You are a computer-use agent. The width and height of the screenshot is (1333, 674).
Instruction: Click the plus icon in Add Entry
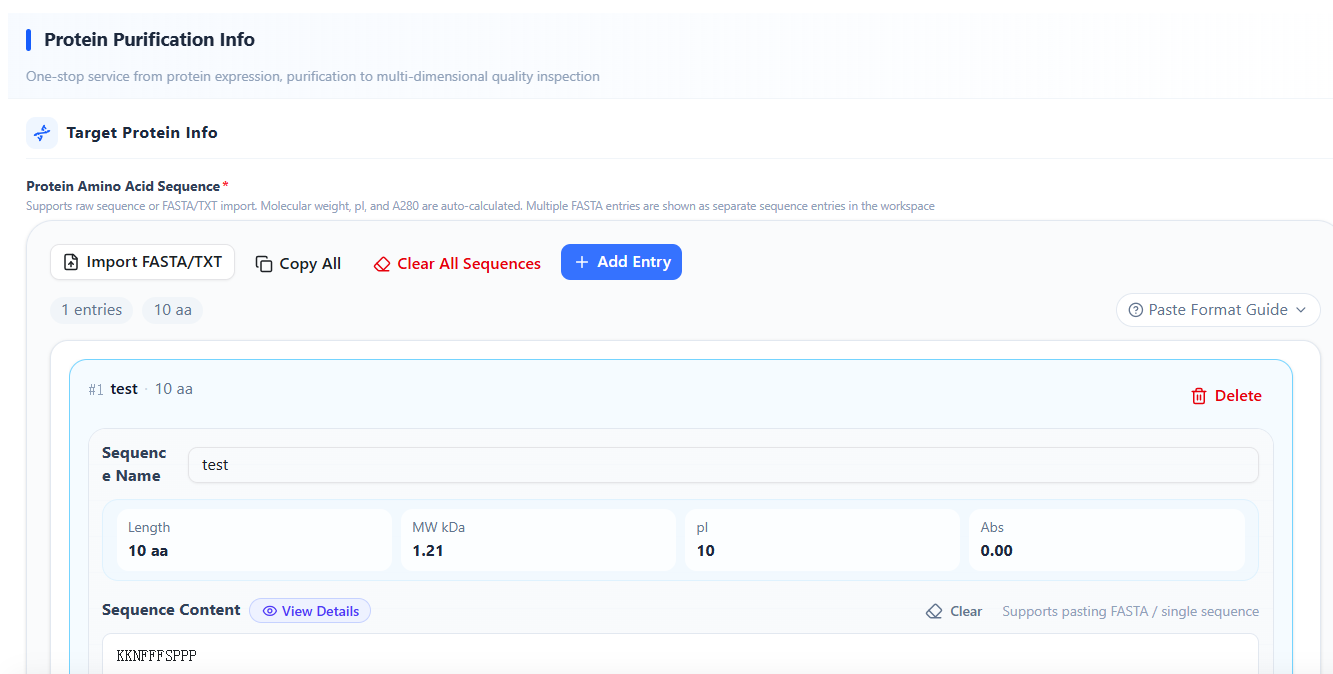[x=582, y=262]
